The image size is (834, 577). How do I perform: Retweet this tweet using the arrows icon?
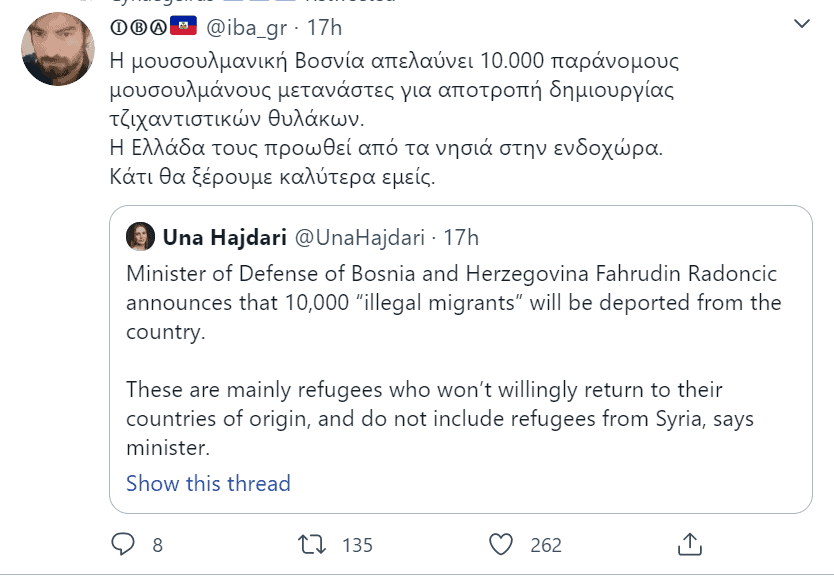312,544
